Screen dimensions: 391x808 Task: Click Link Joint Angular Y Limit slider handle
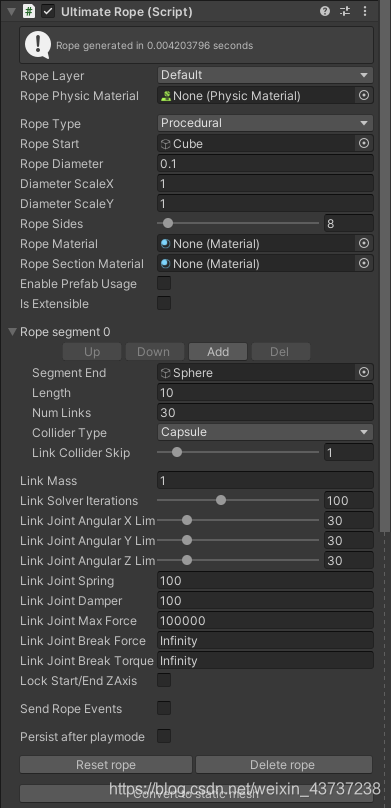coord(187,540)
